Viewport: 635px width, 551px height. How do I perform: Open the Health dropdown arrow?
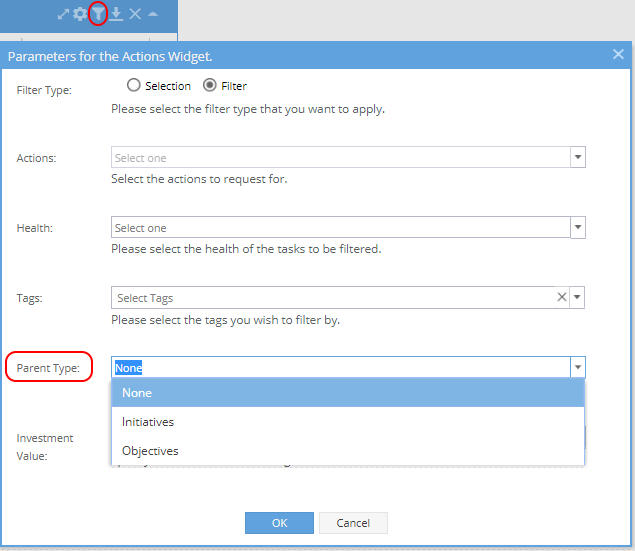pyautogui.click(x=578, y=227)
